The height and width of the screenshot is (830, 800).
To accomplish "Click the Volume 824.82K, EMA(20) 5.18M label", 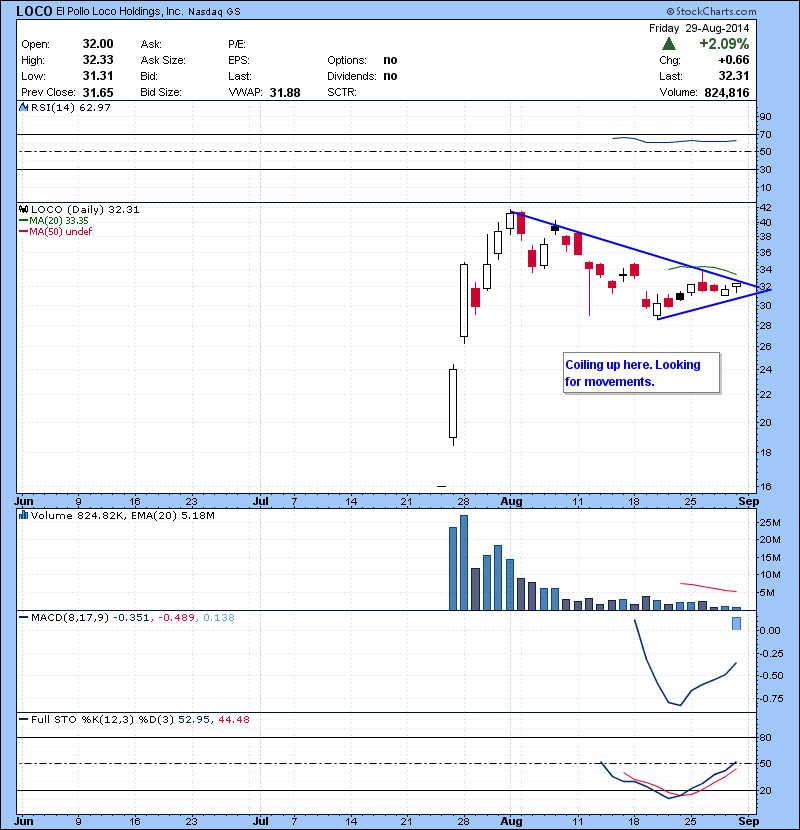I will click(x=123, y=516).
